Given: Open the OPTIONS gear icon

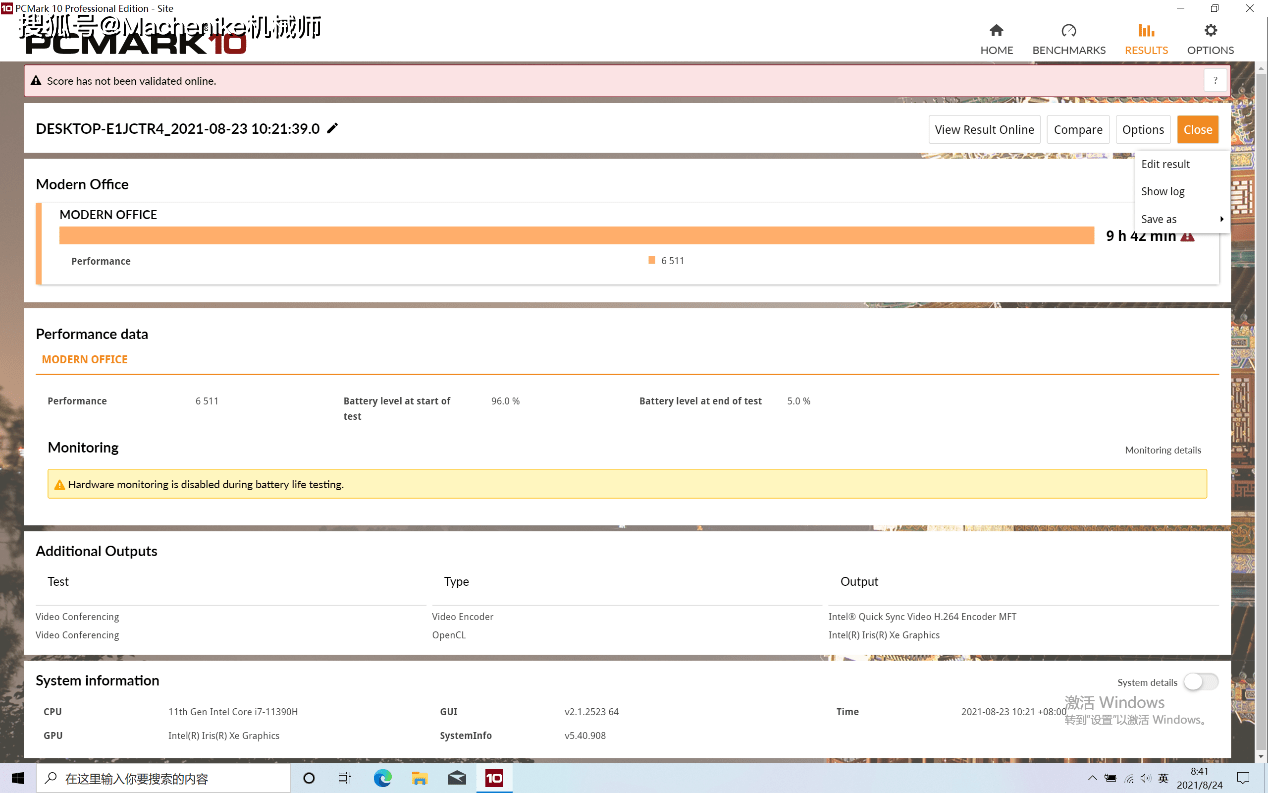Looking at the screenshot, I should point(1210,31).
